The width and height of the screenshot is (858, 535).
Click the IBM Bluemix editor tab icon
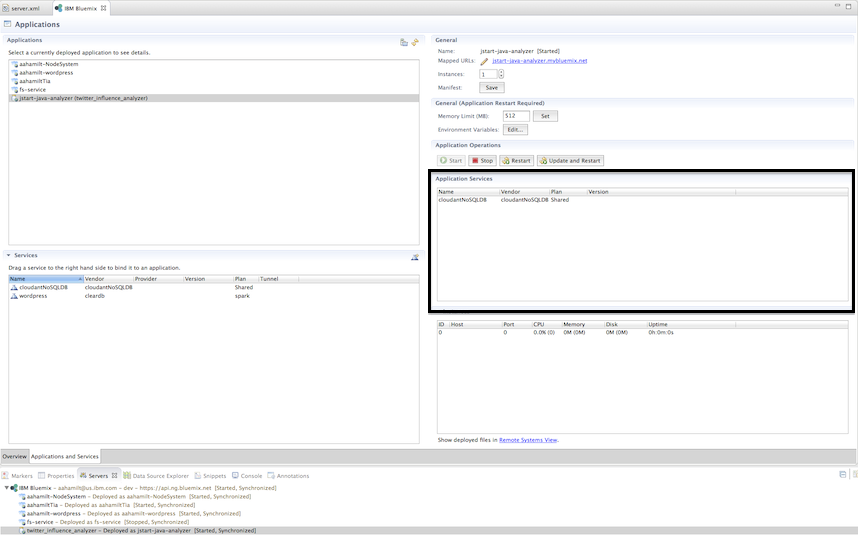59,8
